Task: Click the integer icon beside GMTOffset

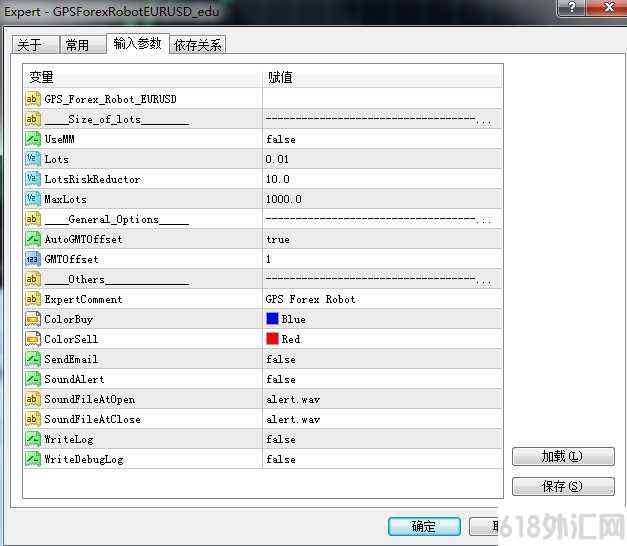Action: click(x=32, y=259)
